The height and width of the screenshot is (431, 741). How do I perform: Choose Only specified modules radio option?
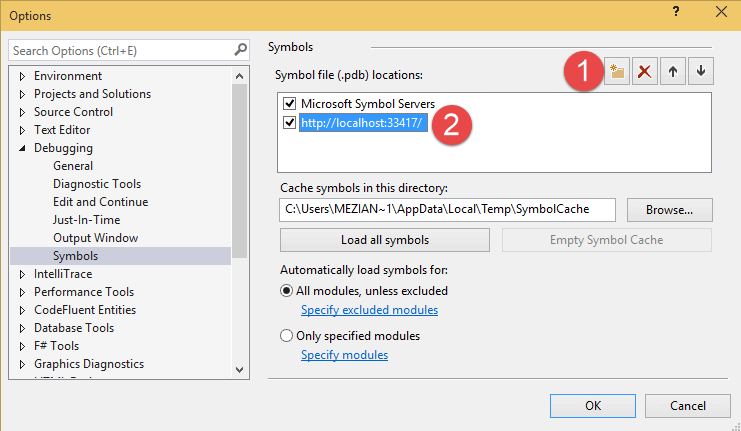(287, 336)
